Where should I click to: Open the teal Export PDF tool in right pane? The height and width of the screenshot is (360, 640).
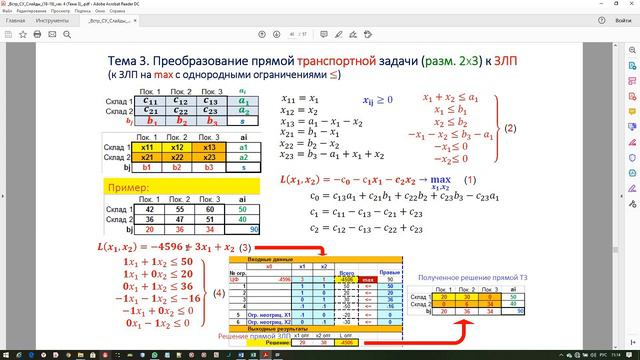tap(632, 66)
